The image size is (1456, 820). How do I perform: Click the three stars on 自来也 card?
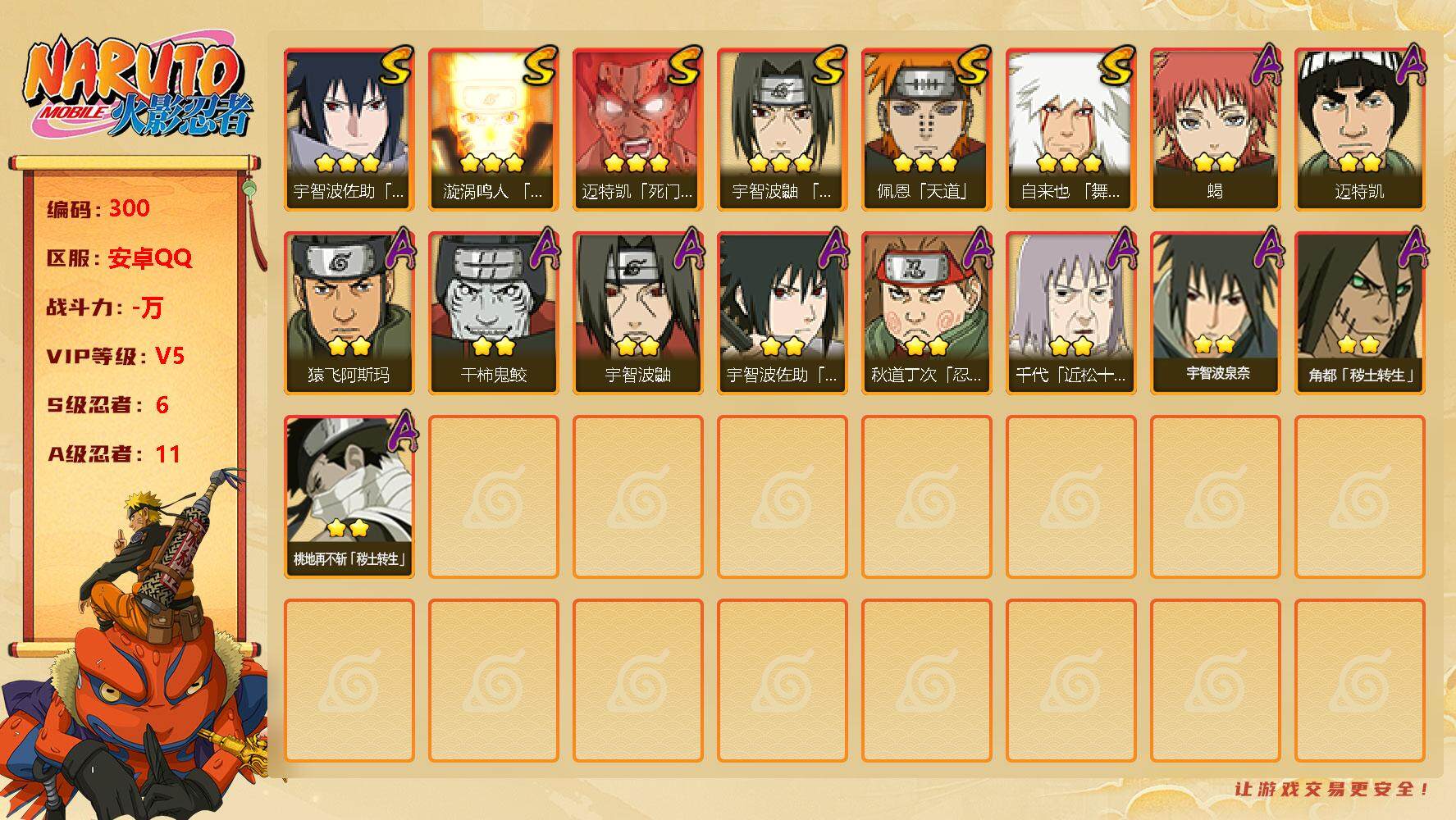pyautogui.click(x=1070, y=162)
